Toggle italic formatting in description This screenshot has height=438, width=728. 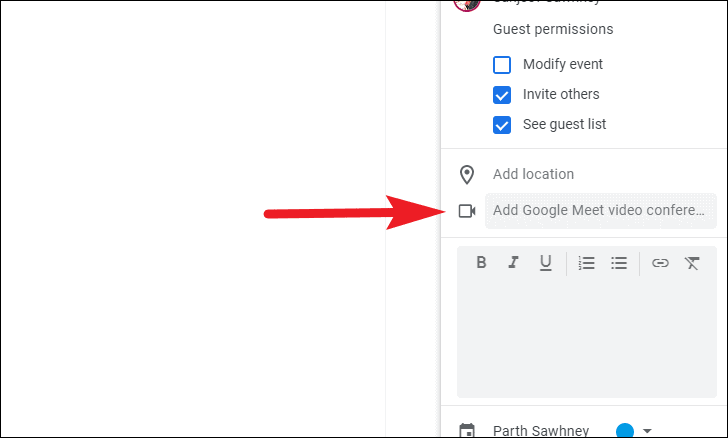point(513,262)
